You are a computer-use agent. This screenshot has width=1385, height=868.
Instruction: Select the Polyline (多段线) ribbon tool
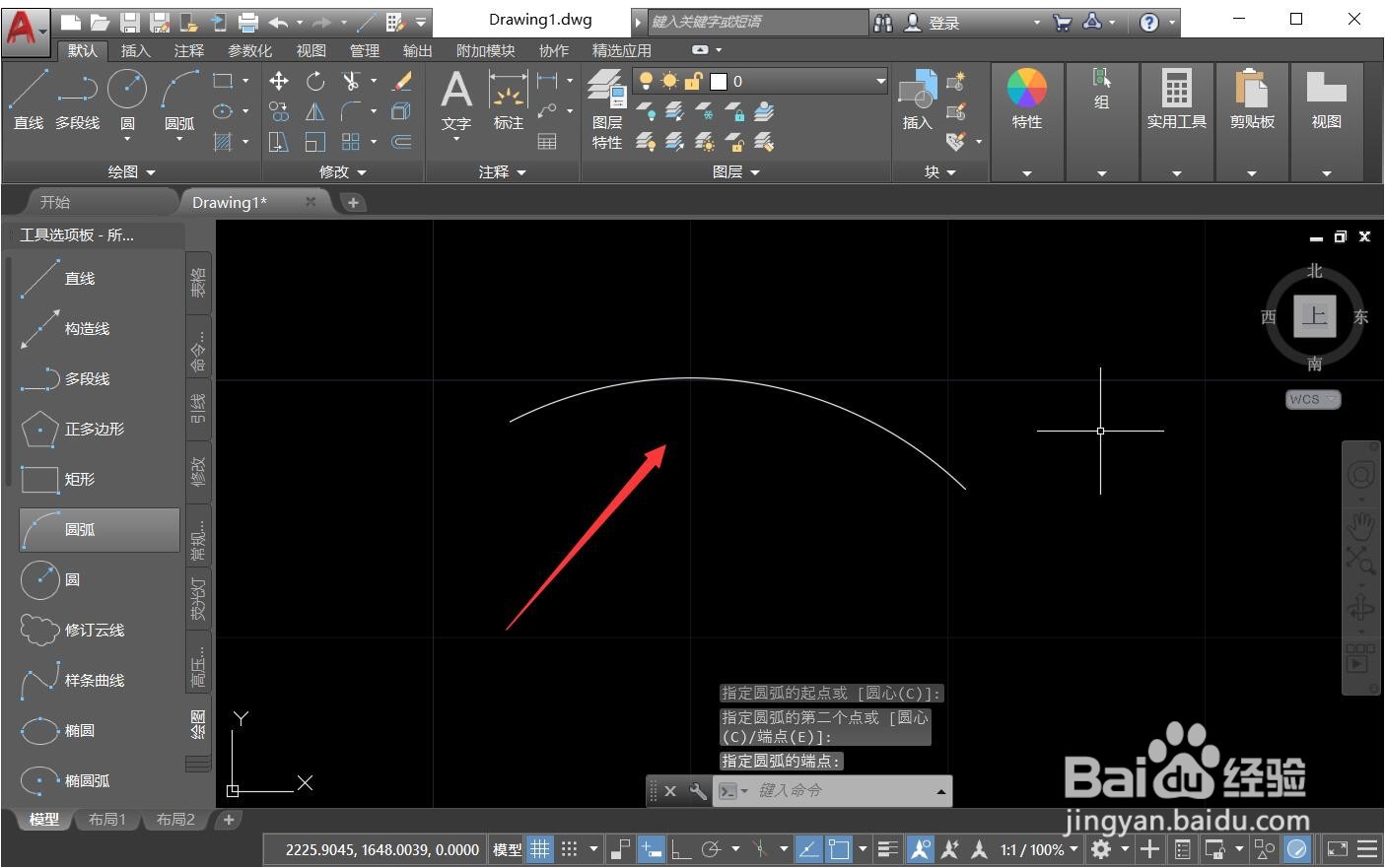coord(77,100)
